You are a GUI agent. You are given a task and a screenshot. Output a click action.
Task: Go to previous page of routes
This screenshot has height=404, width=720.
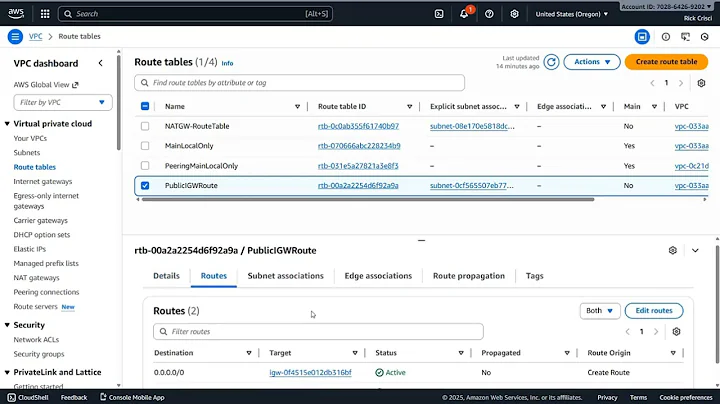pos(628,331)
